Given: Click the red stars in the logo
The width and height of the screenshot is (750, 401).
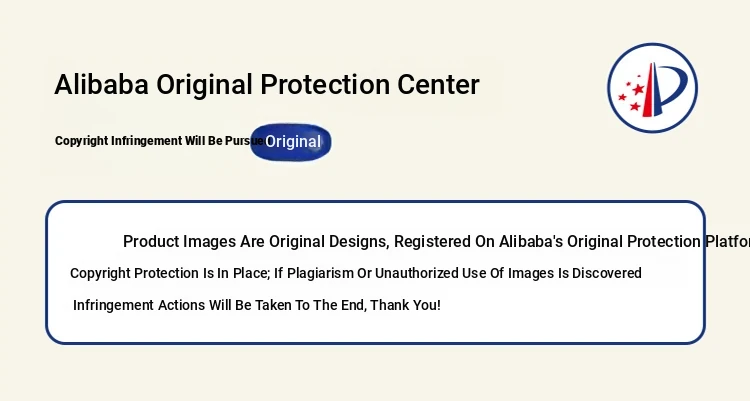Looking at the screenshot, I should 634,91.
